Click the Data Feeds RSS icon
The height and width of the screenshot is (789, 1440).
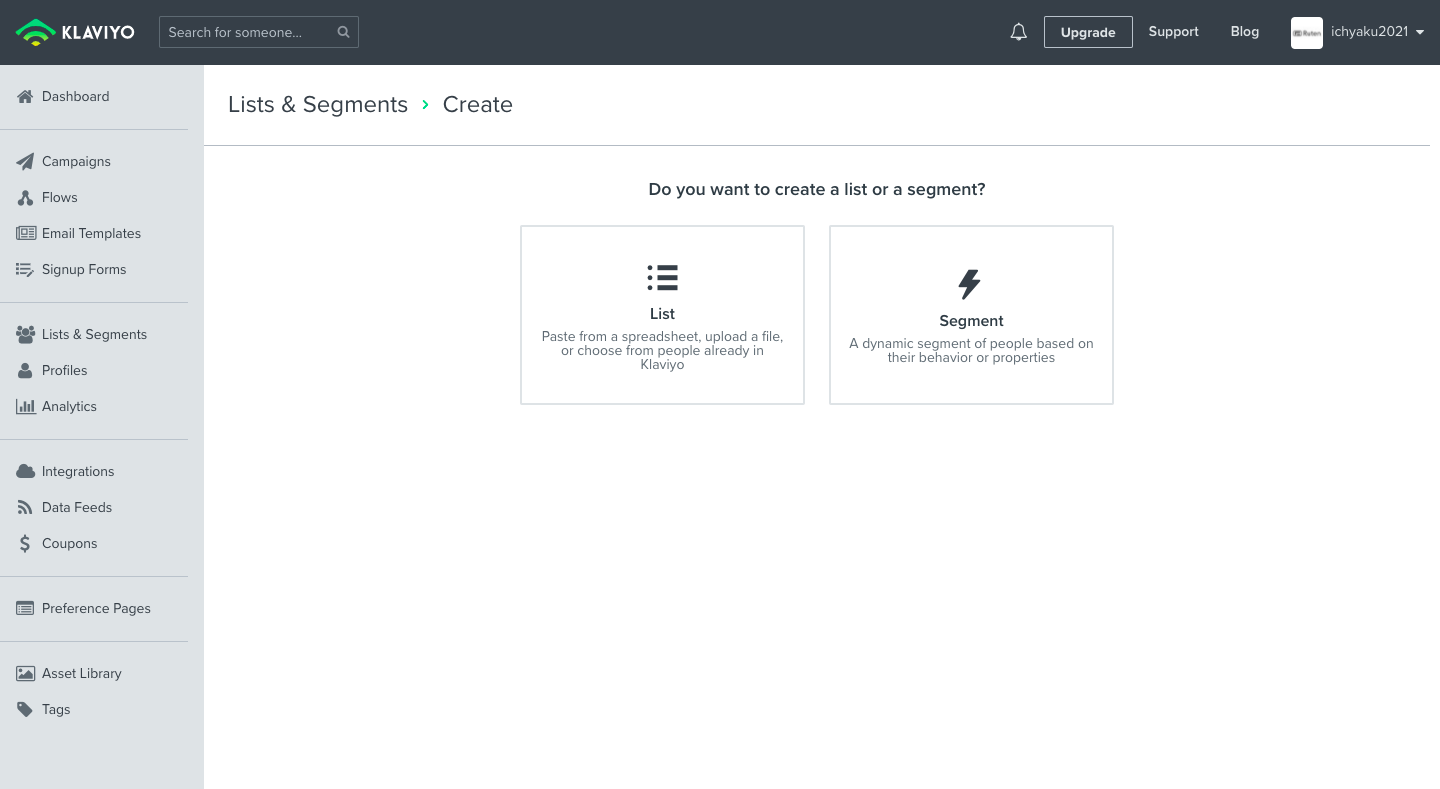[25, 507]
